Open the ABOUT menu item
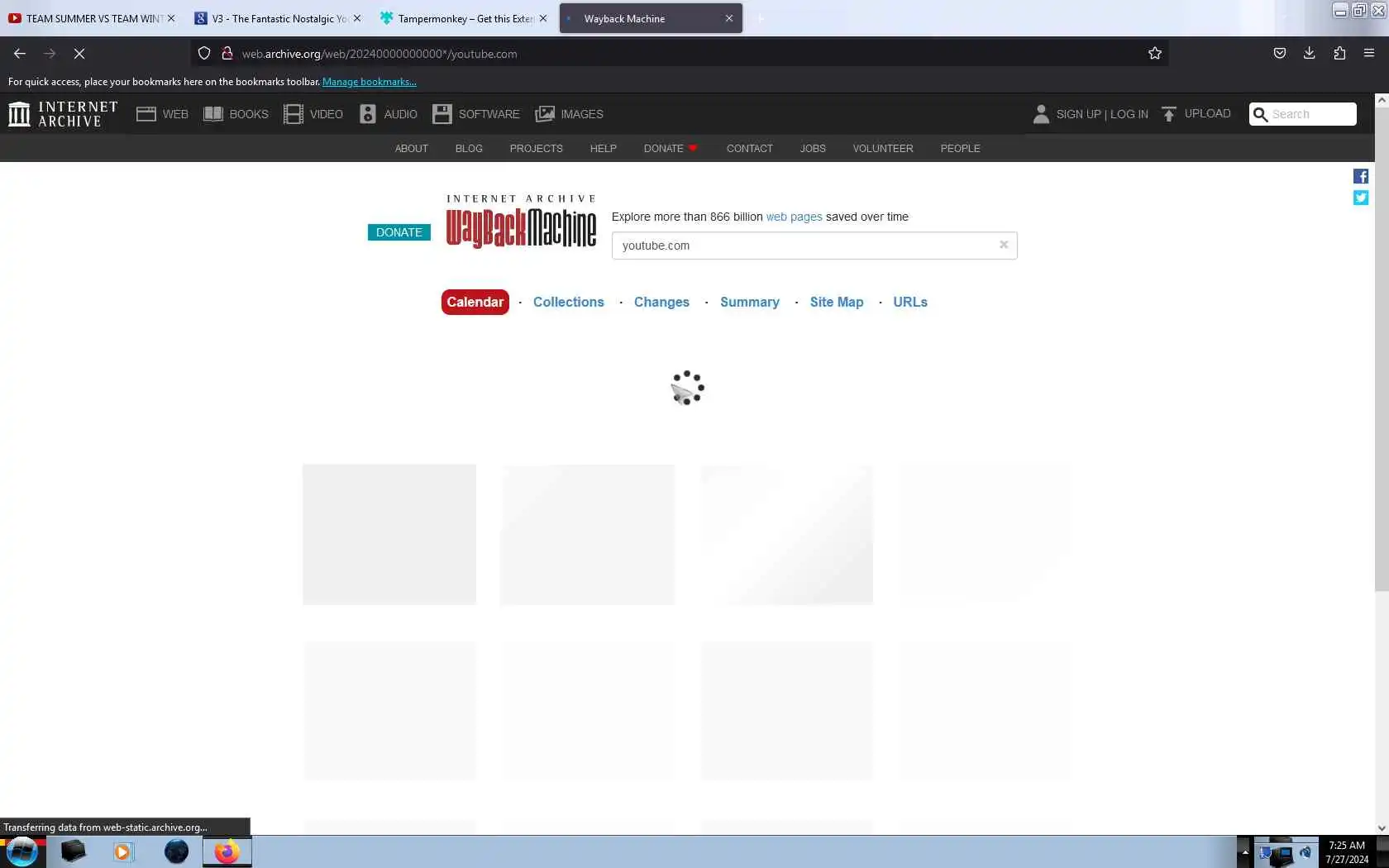This screenshot has height=868, width=1389. (412, 149)
